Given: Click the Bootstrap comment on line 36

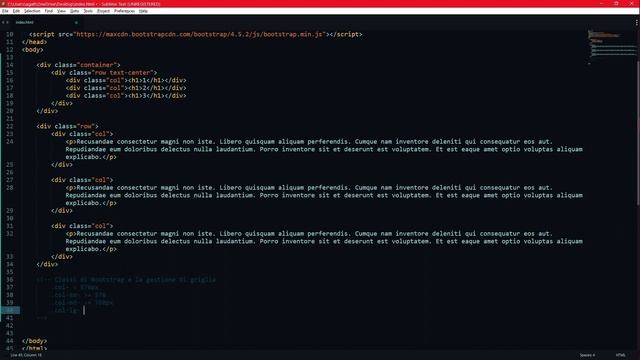Looking at the screenshot, I should tap(126, 280).
